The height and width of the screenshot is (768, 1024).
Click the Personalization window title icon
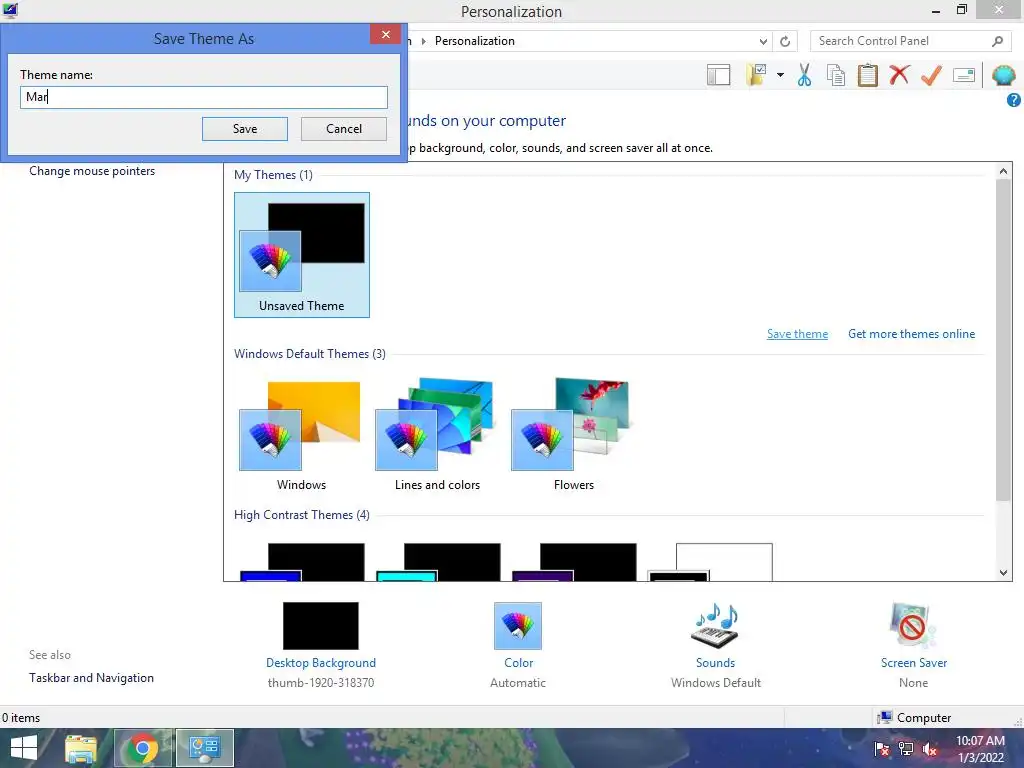[10, 10]
